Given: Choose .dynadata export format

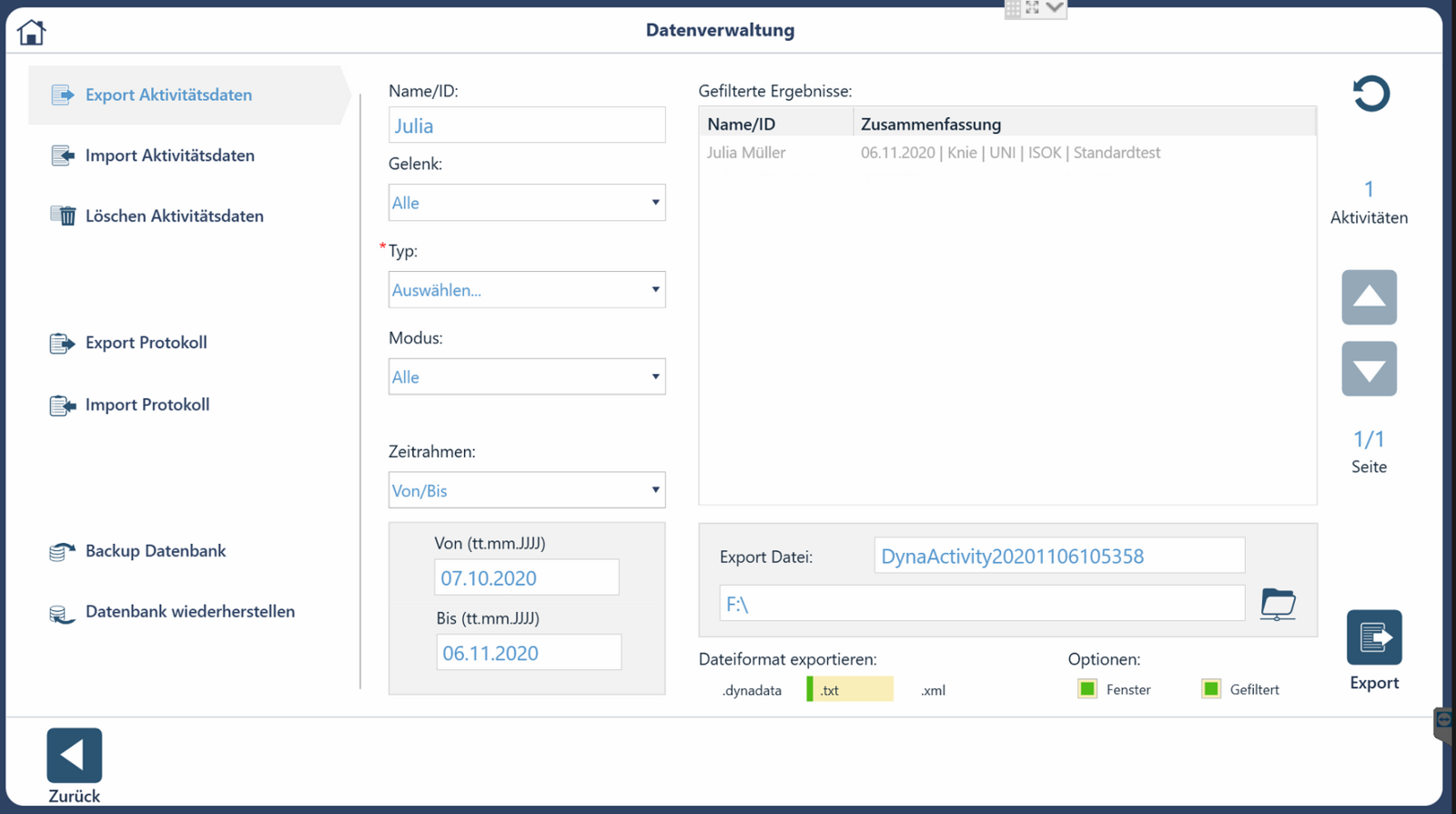Looking at the screenshot, I should click(x=752, y=690).
